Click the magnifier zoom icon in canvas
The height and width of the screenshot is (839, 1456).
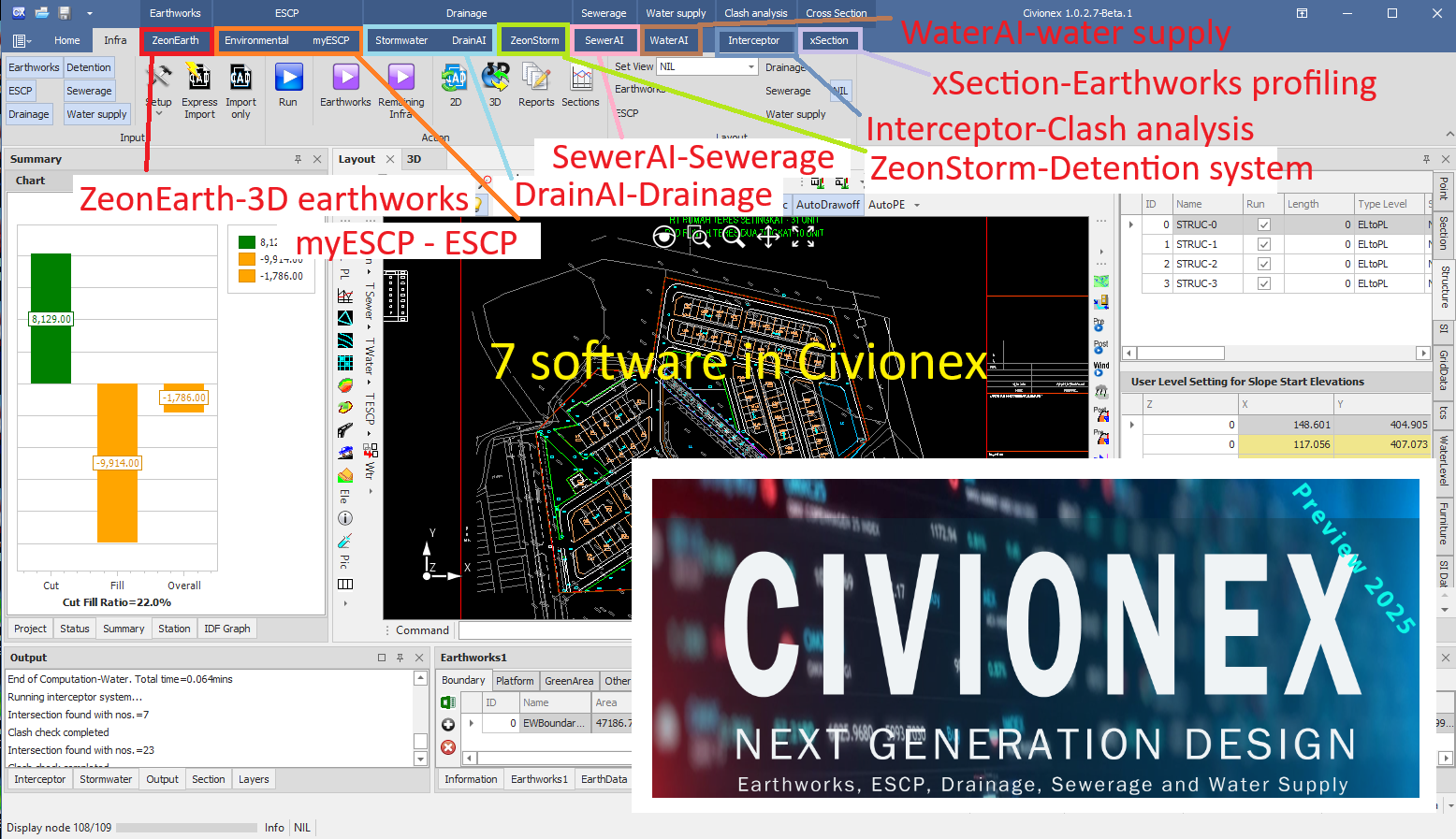734,238
